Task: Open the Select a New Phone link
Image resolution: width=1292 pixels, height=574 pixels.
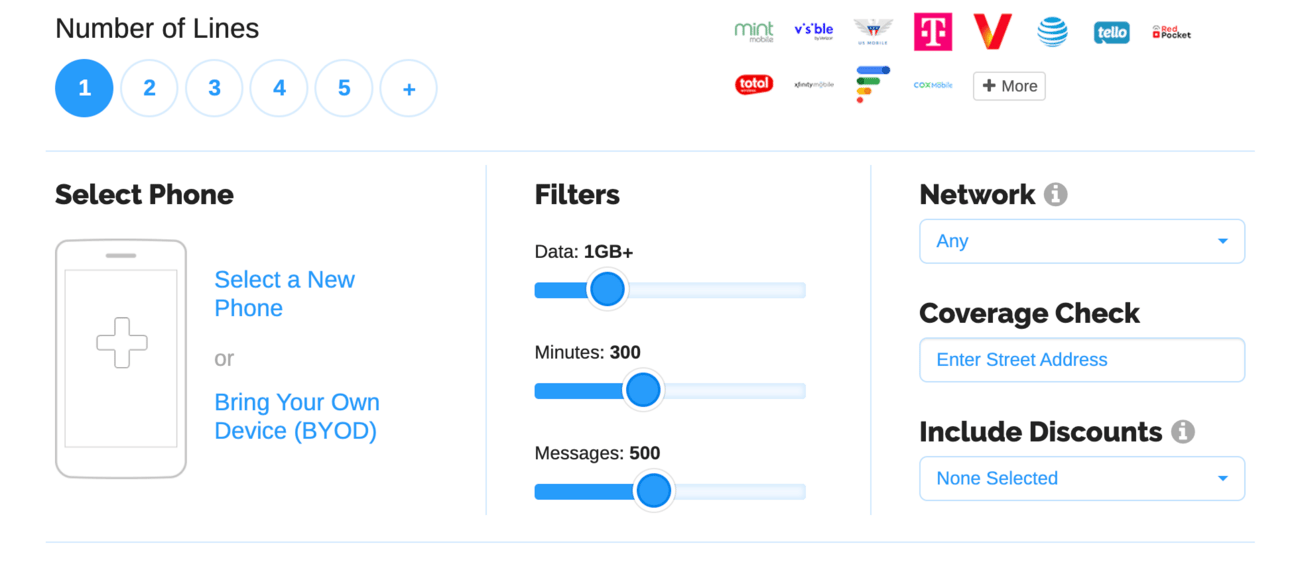Action: tap(285, 294)
